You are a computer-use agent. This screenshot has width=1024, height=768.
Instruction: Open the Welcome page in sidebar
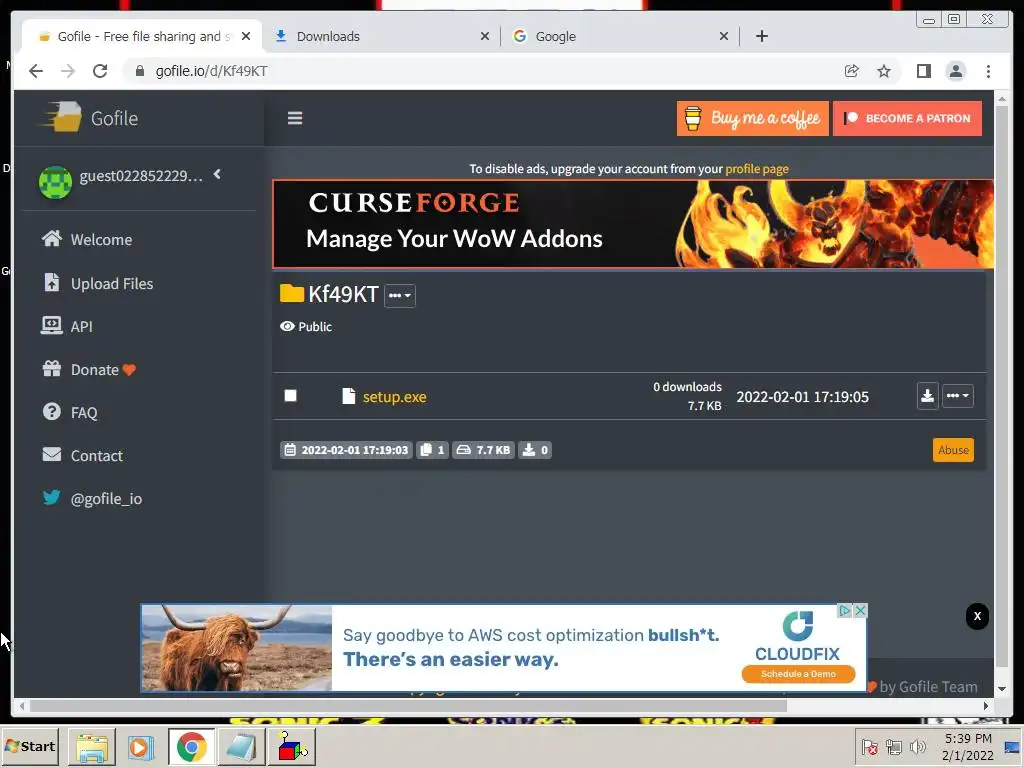pyautogui.click(x=87, y=240)
